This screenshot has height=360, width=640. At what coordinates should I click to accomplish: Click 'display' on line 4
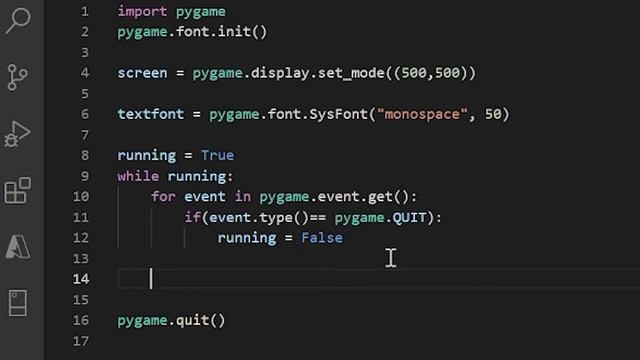[x=280, y=73]
